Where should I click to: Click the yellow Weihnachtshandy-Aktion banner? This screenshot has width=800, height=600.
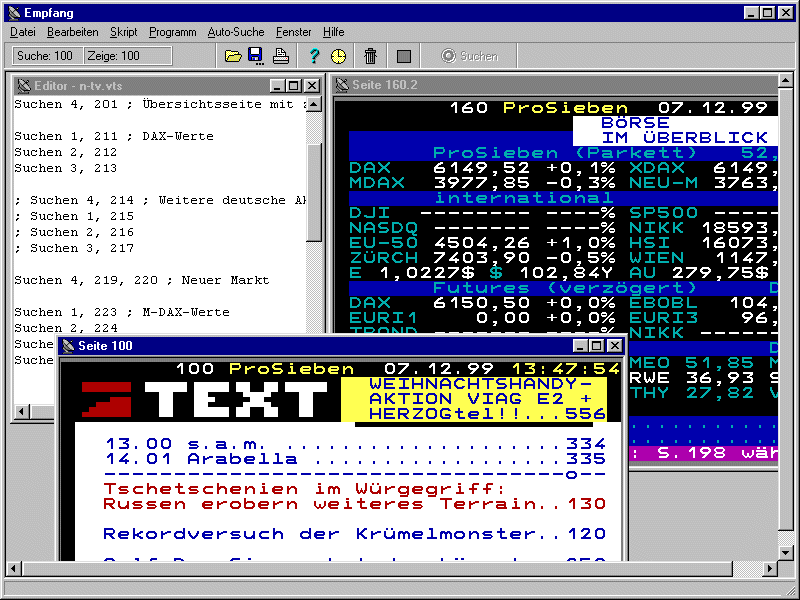pyautogui.click(x=474, y=399)
